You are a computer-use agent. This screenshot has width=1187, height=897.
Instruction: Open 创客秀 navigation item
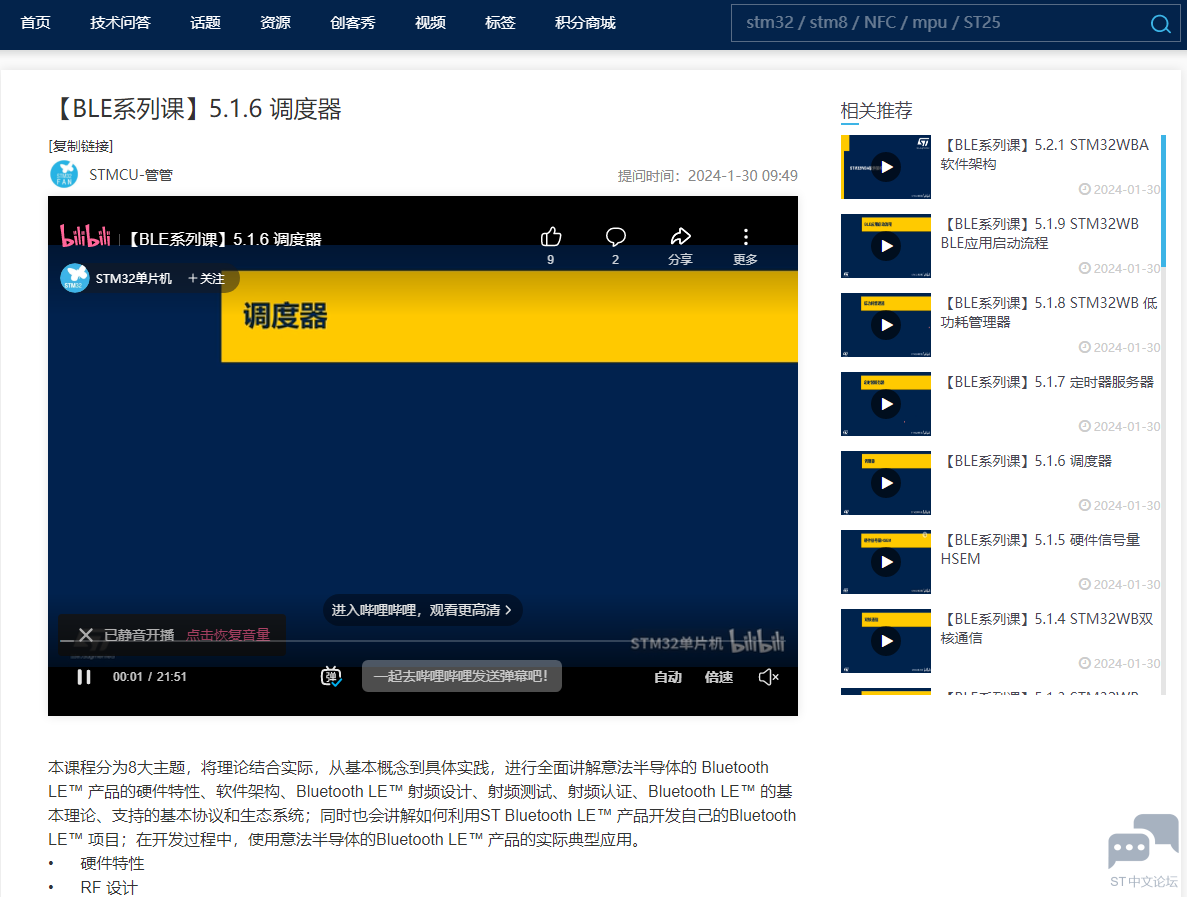click(x=353, y=23)
